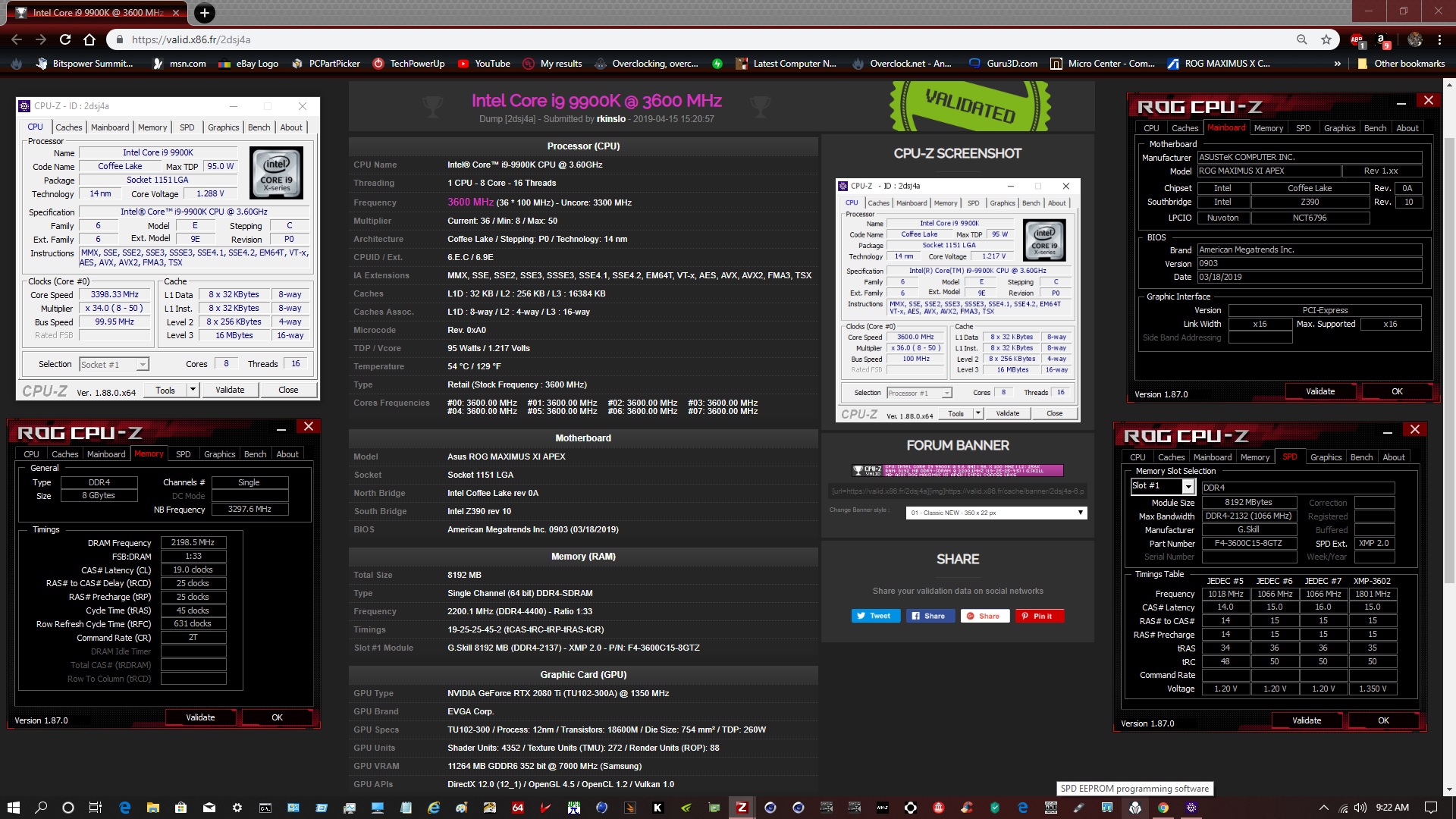Switch to Caches tab in CPU-Z window
Screen dimensions: 1456x819
[68, 127]
